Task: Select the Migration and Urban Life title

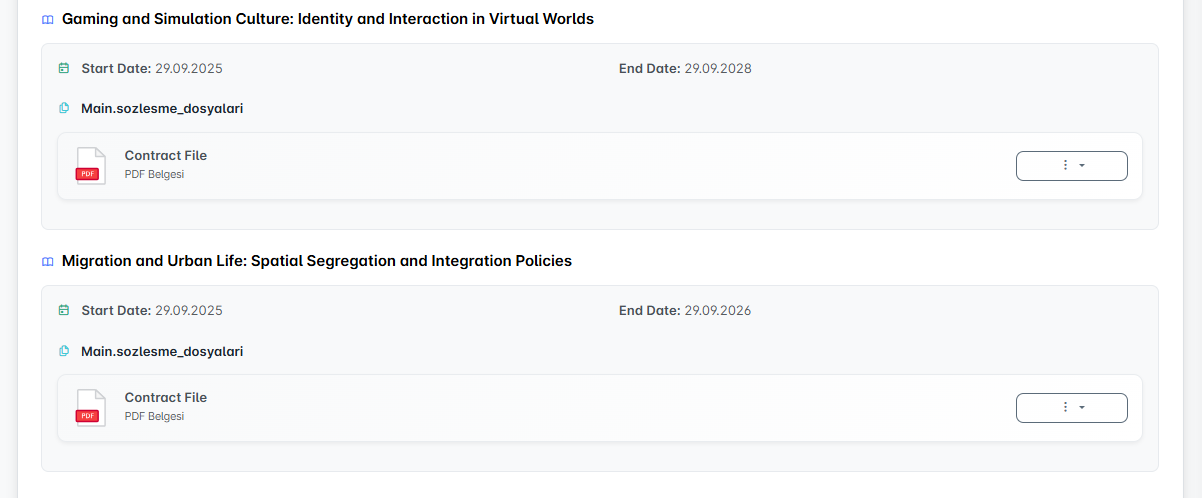Action: (x=316, y=261)
